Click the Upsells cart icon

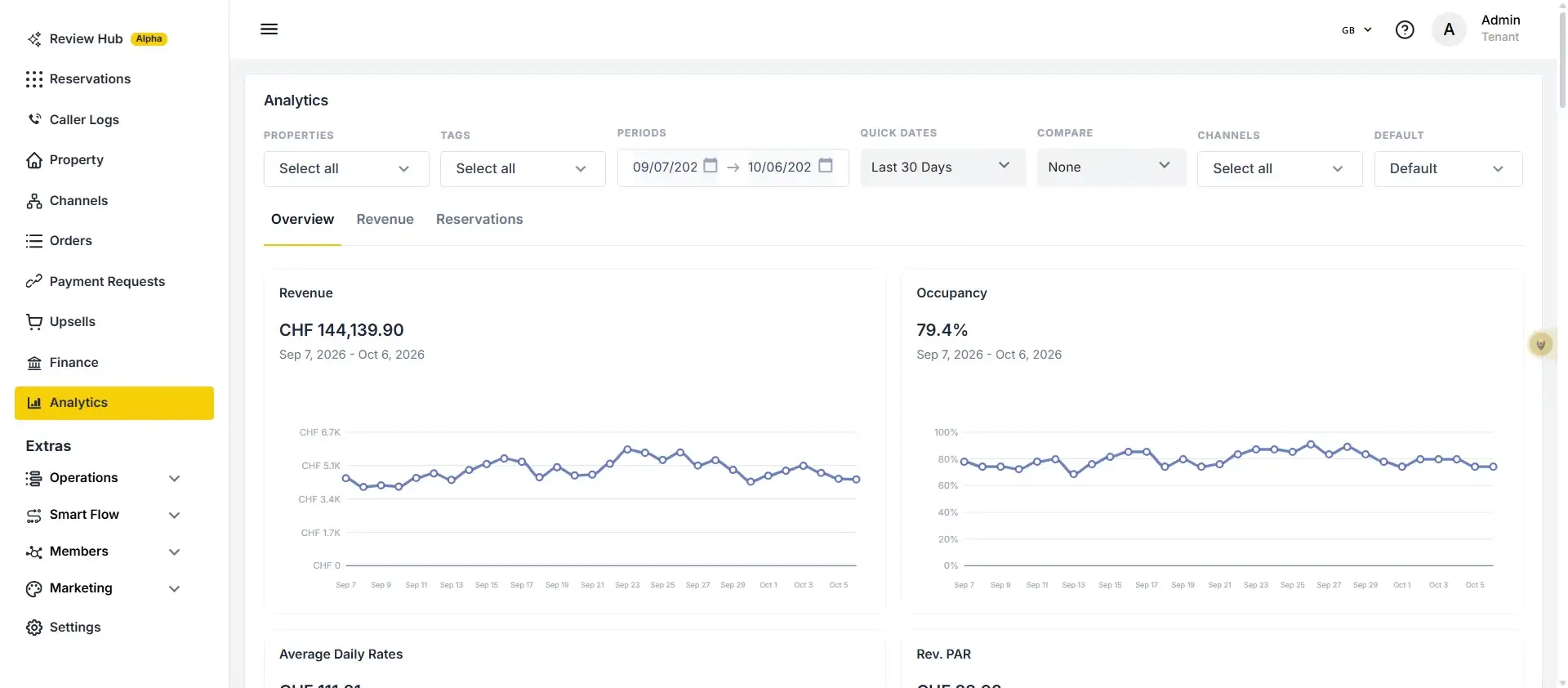[x=34, y=322]
